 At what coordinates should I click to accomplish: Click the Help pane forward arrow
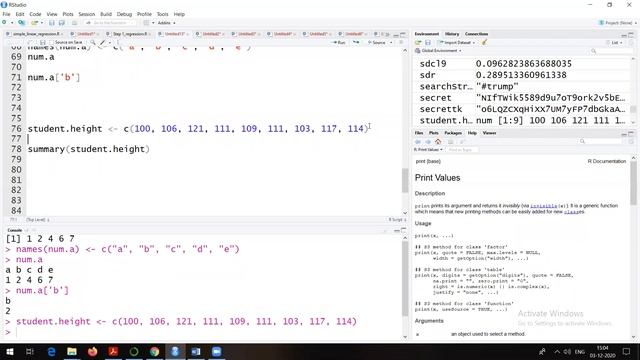tap(428, 142)
